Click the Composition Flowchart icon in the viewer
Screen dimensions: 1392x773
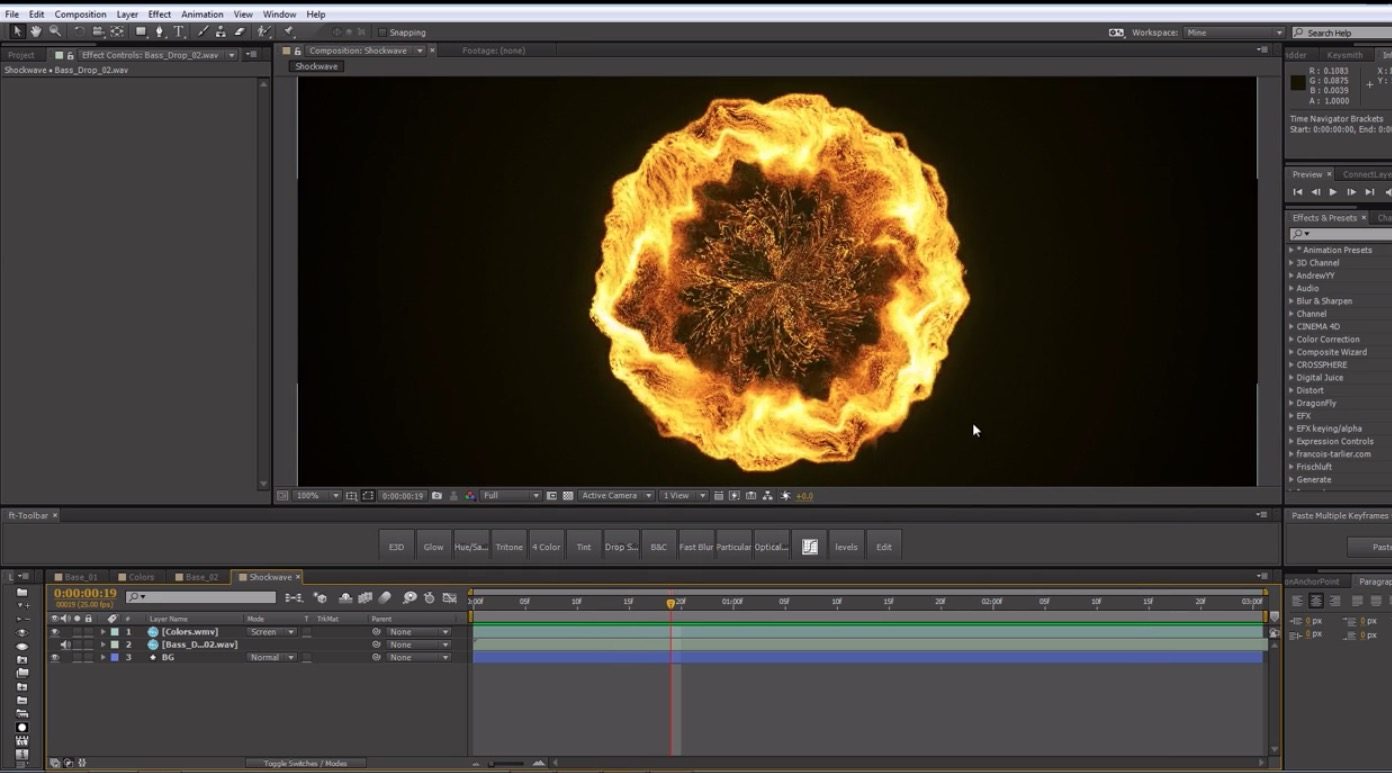point(767,496)
